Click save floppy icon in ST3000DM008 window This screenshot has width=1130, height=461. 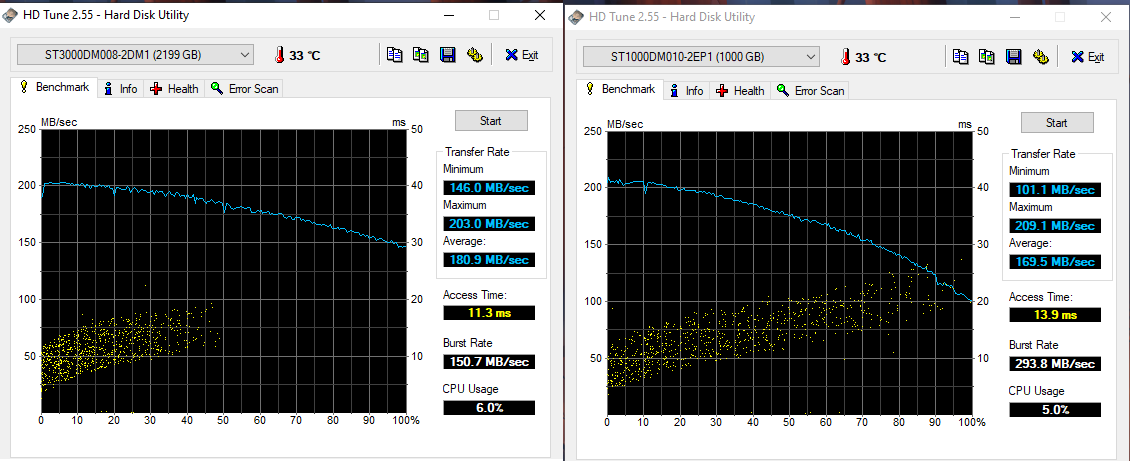[x=448, y=55]
